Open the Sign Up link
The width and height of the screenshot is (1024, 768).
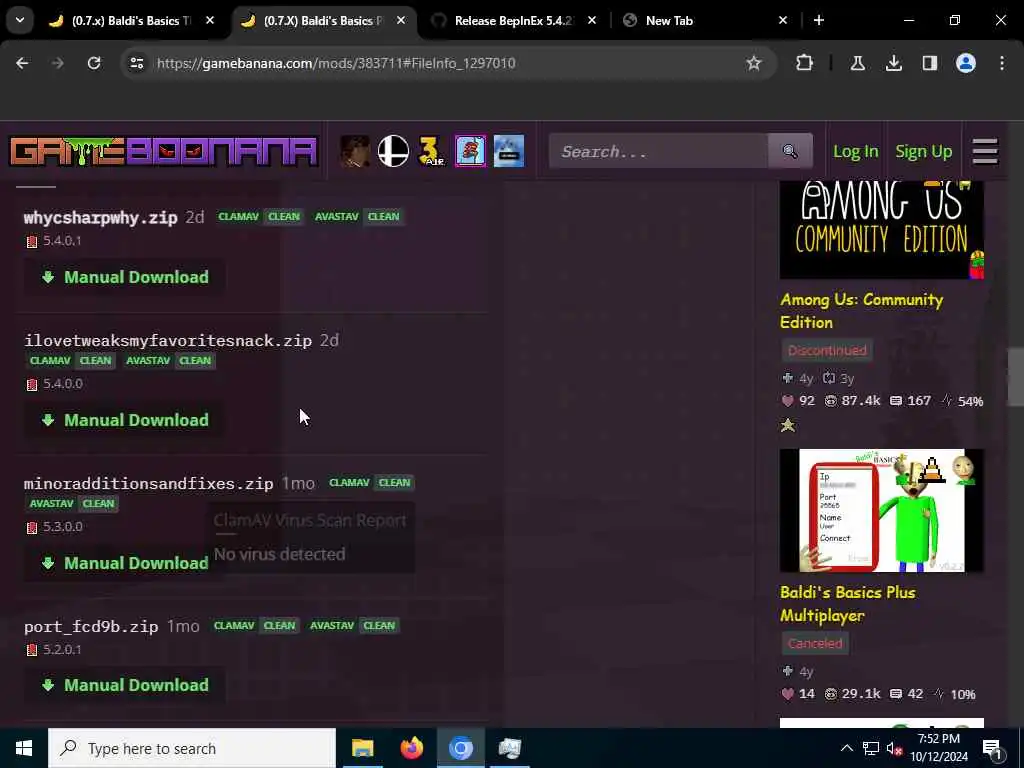tap(923, 152)
